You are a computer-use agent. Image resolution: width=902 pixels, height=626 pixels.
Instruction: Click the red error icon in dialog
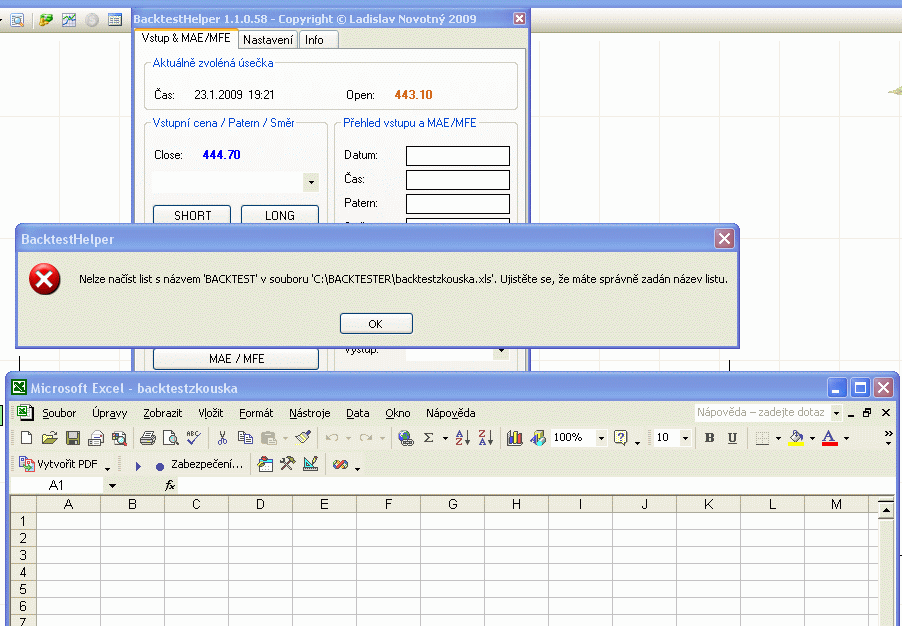(x=44, y=280)
